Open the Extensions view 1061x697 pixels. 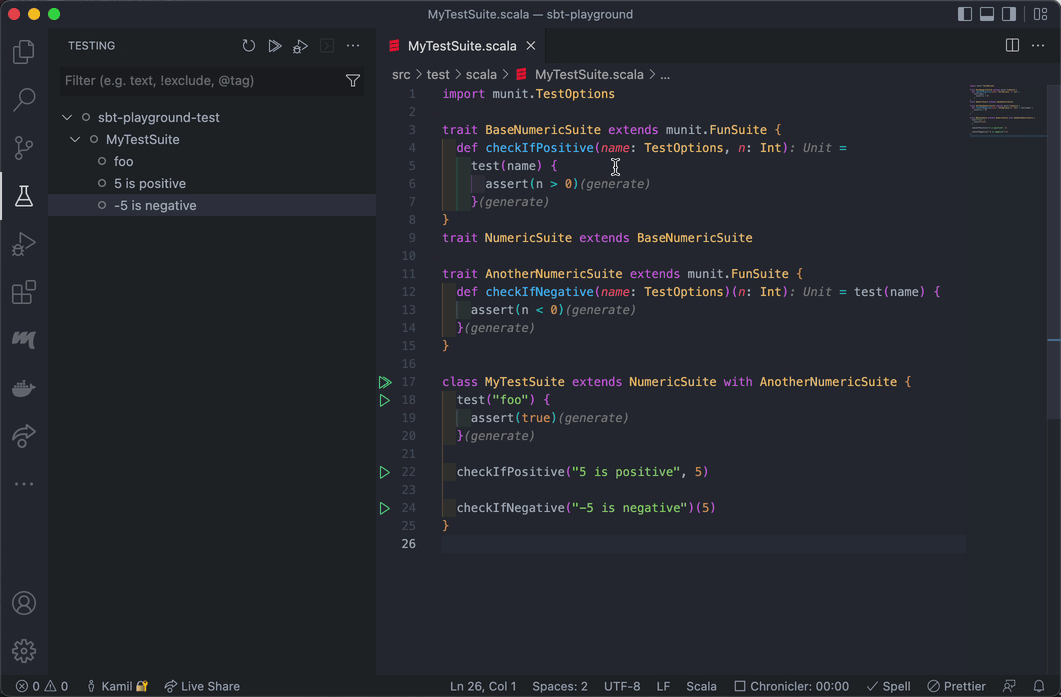(23, 292)
